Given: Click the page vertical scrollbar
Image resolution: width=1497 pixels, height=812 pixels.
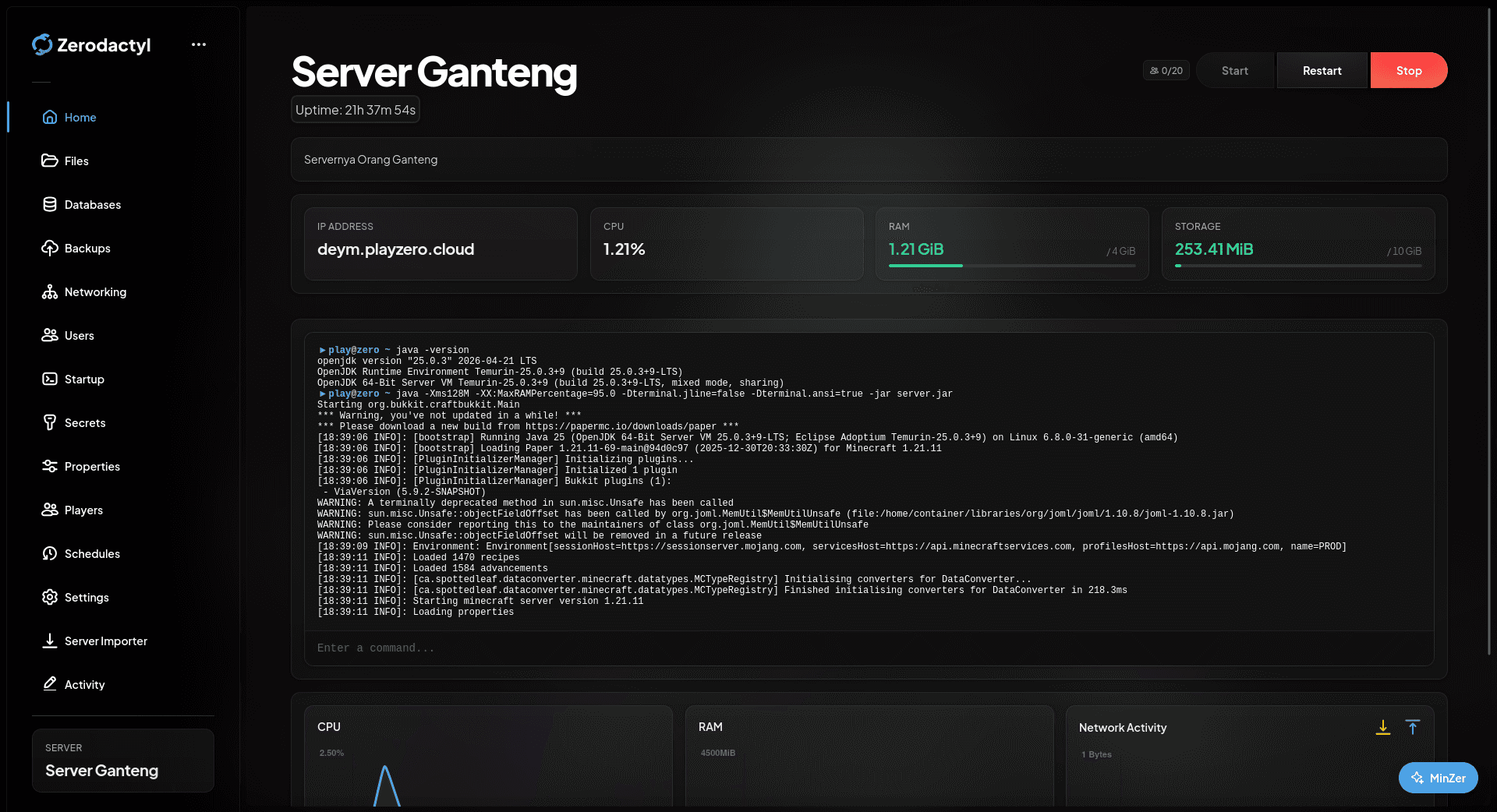Looking at the screenshot, I should click(x=1490, y=331).
